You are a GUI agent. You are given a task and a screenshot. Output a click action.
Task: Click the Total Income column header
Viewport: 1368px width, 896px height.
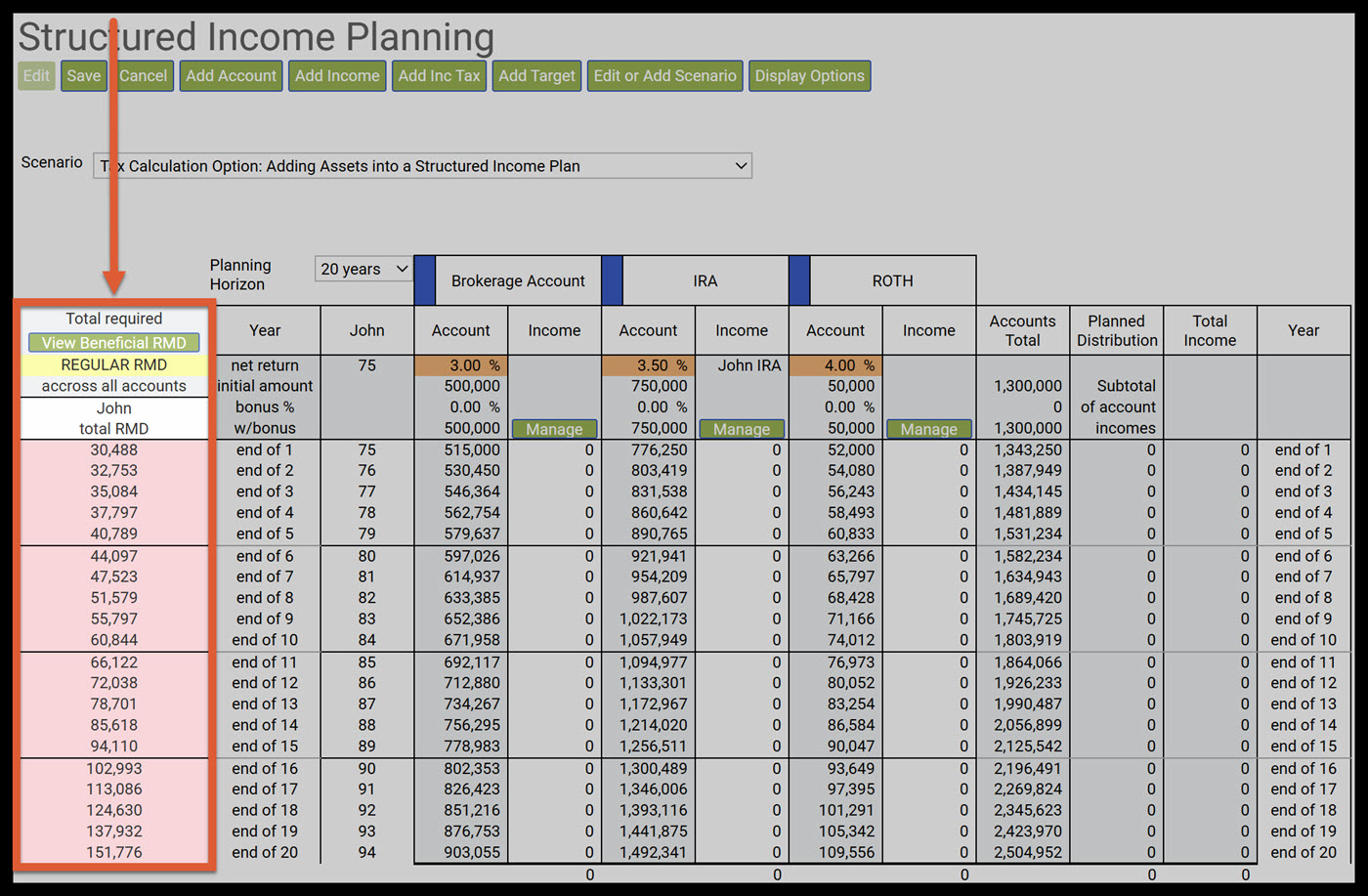tap(1210, 330)
